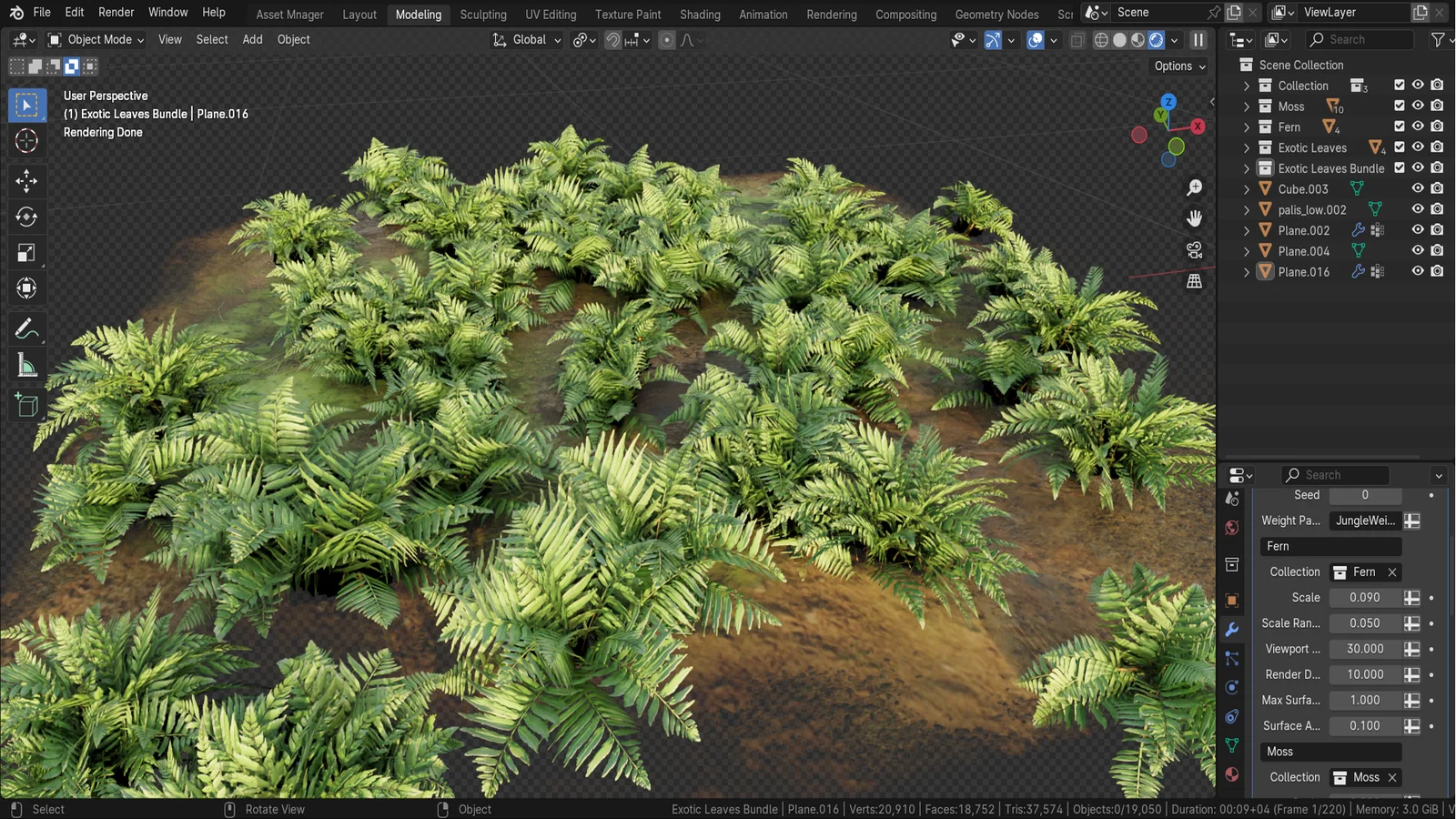The height and width of the screenshot is (819, 1456).
Task: Disable the Fern collection render visibility
Action: pos(1436,126)
